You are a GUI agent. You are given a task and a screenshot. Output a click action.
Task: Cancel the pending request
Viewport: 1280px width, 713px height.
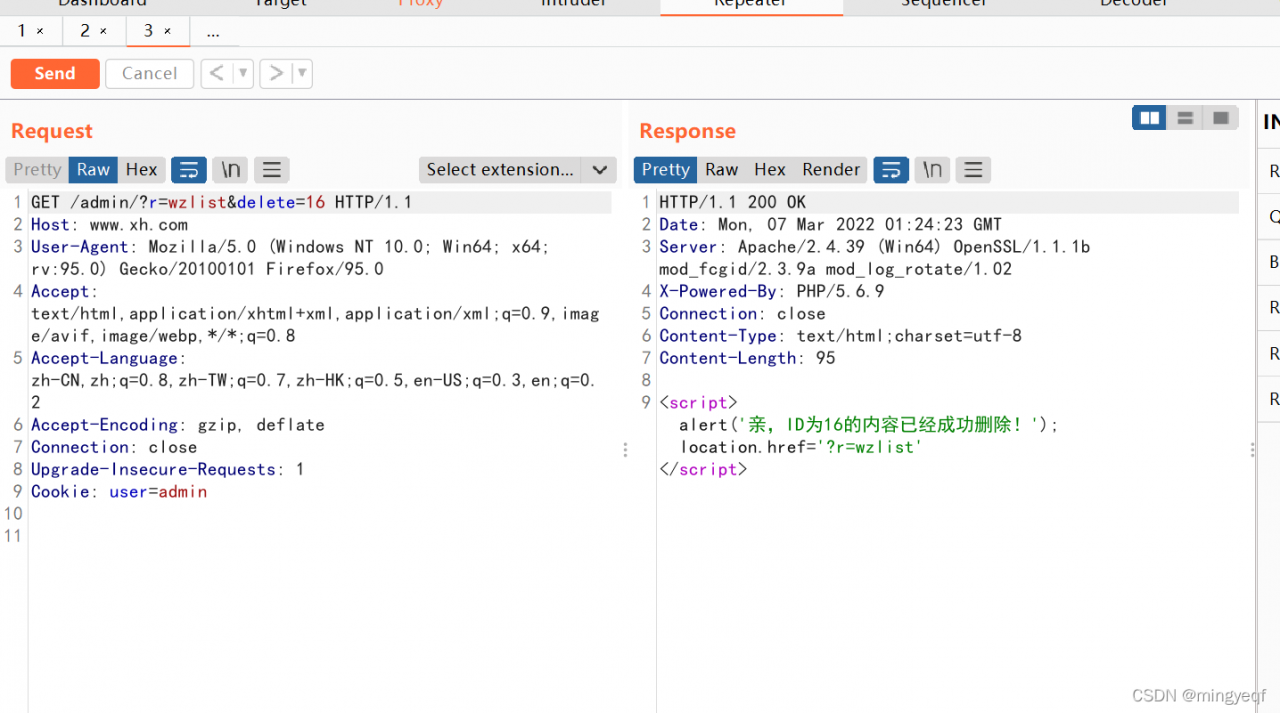click(x=149, y=73)
